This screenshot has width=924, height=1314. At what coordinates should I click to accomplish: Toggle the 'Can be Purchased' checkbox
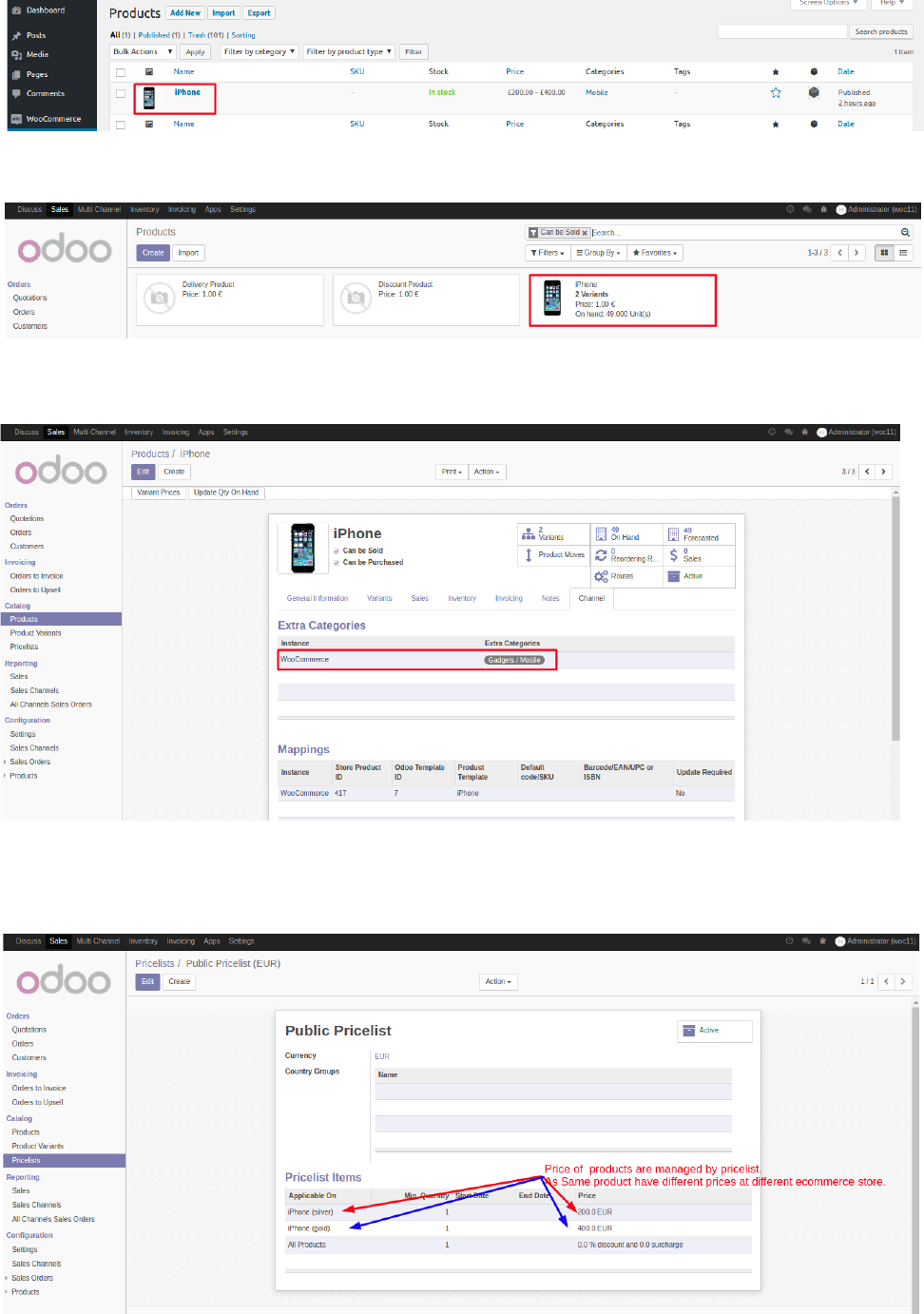point(337,562)
